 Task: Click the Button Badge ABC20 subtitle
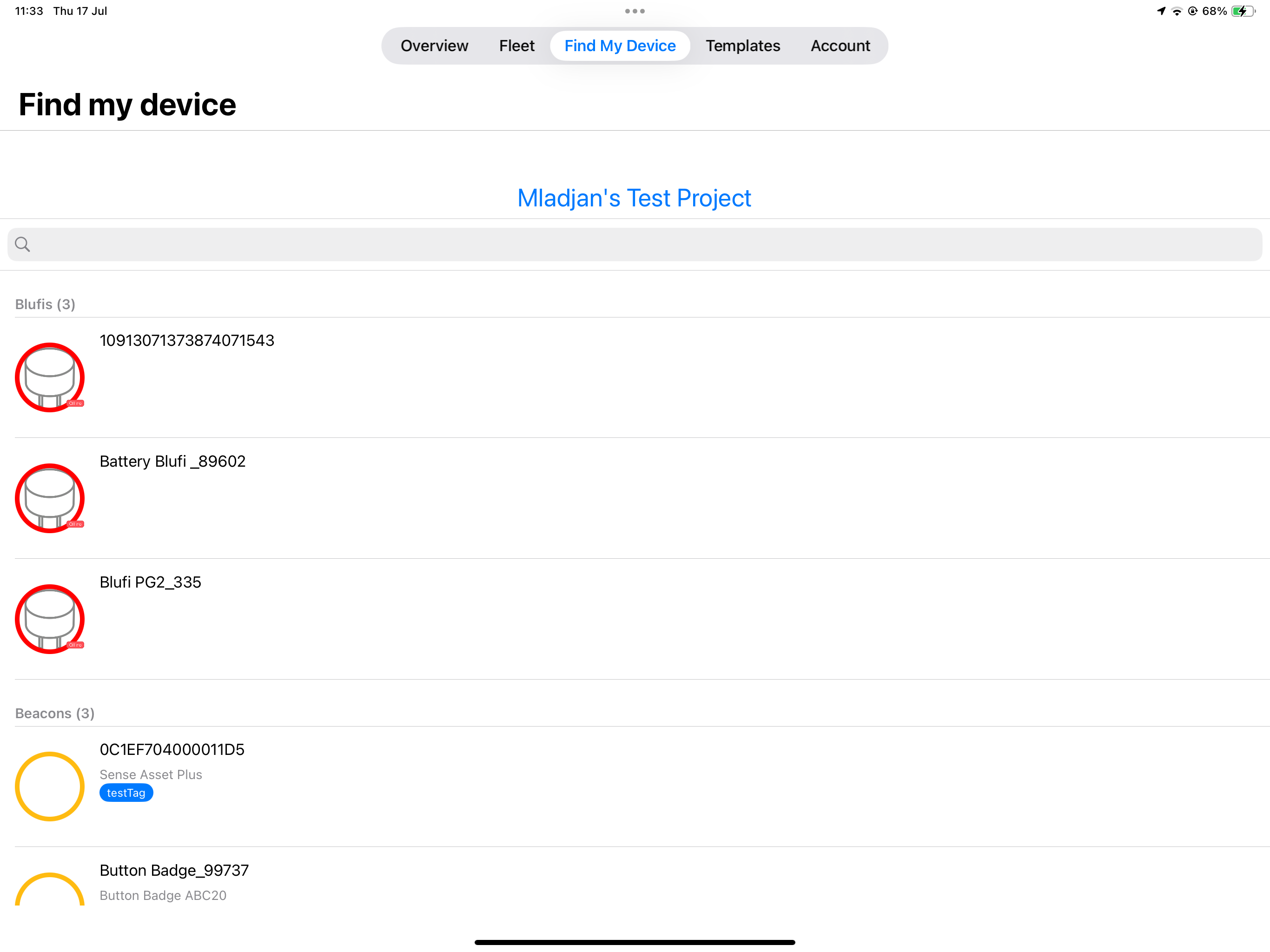163,896
